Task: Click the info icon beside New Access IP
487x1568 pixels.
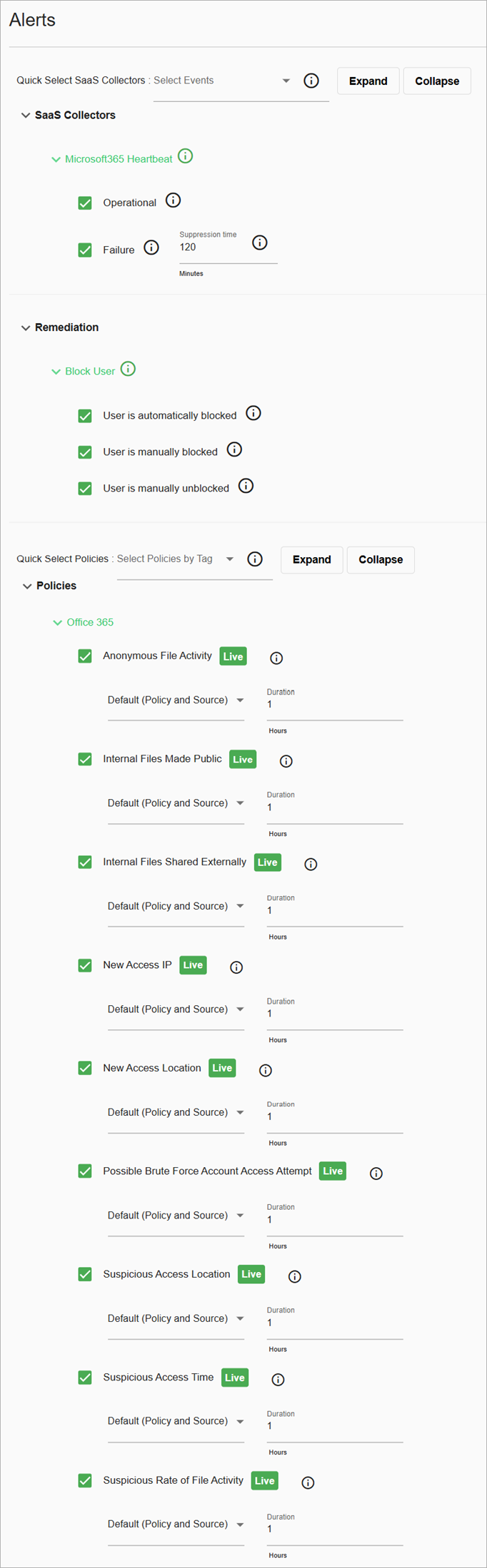Action: [x=236, y=967]
